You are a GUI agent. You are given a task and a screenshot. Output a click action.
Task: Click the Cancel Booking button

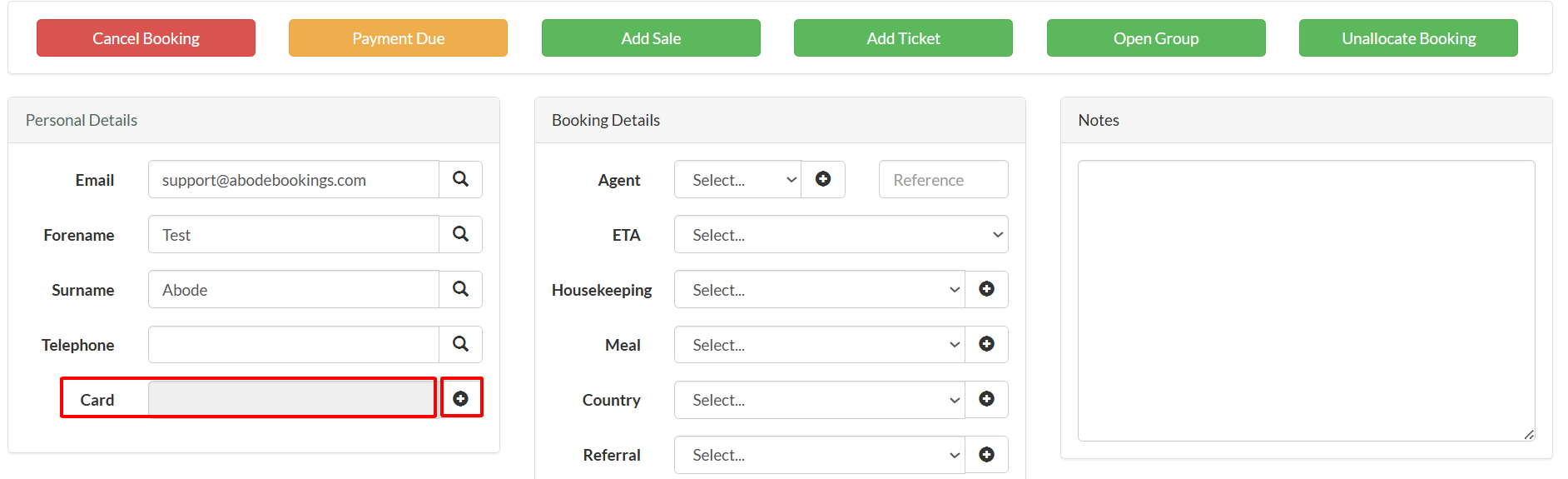coord(146,38)
